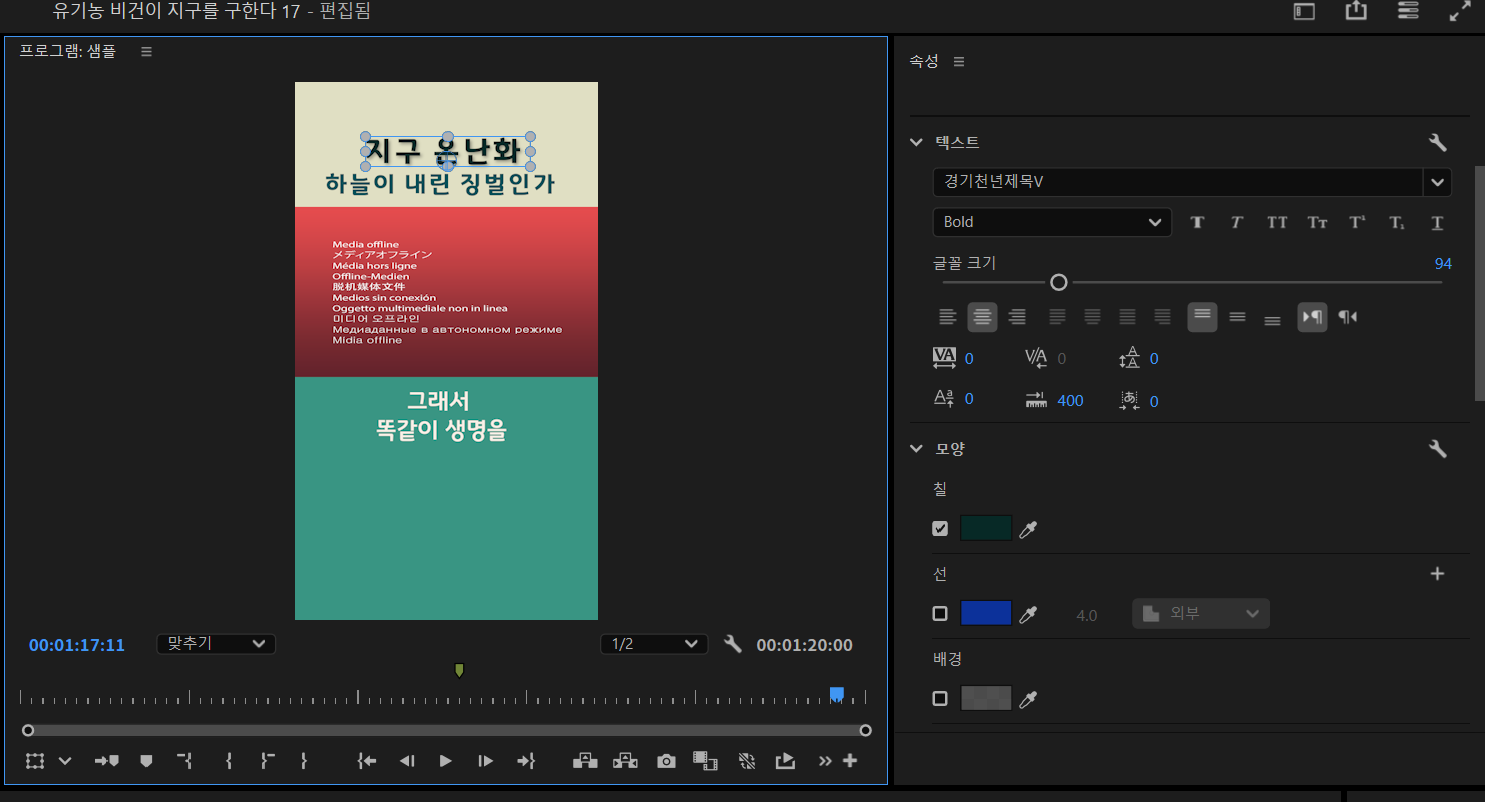Go to In point
The image size is (1485, 802).
[366, 761]
